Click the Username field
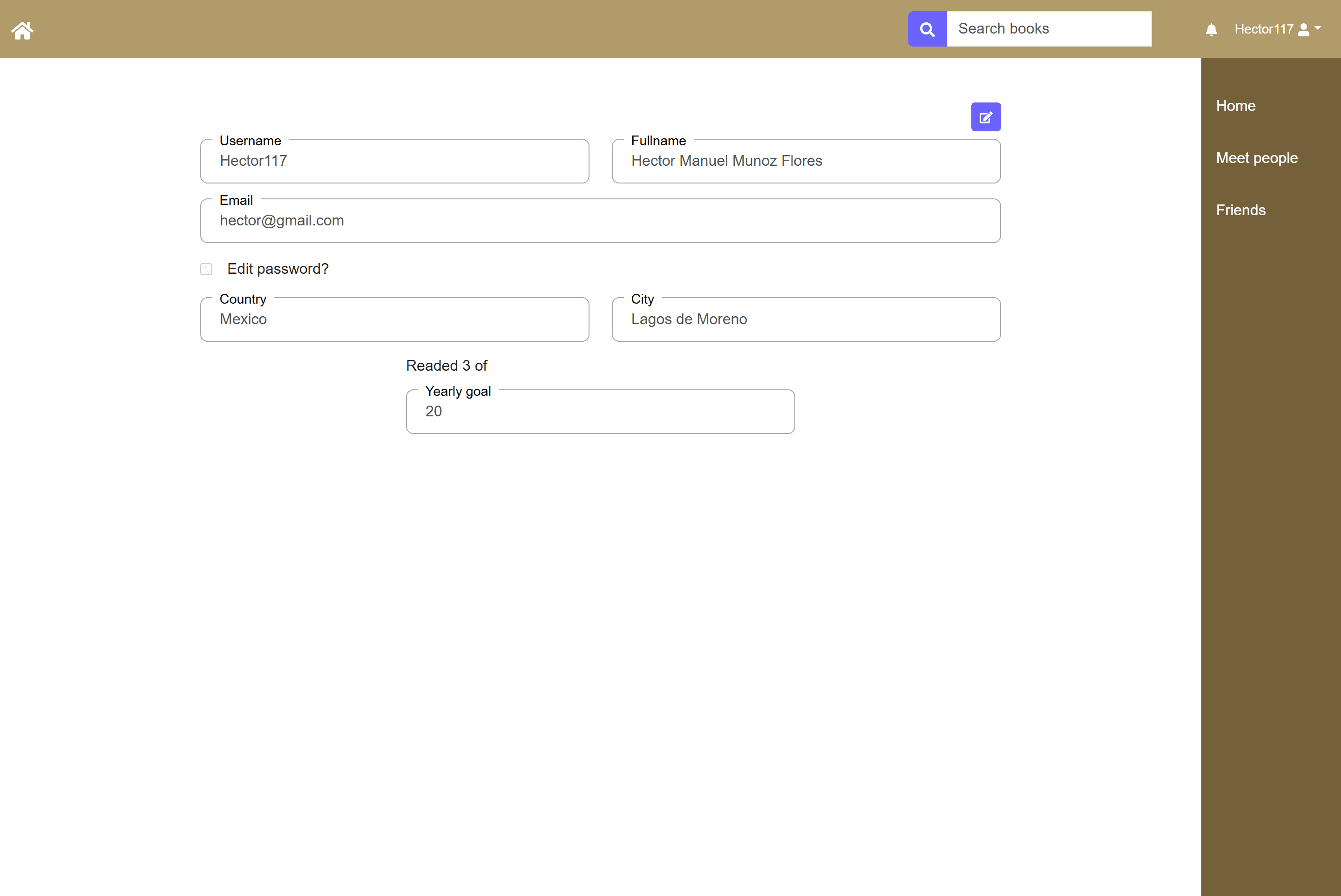 click(395, 161)
